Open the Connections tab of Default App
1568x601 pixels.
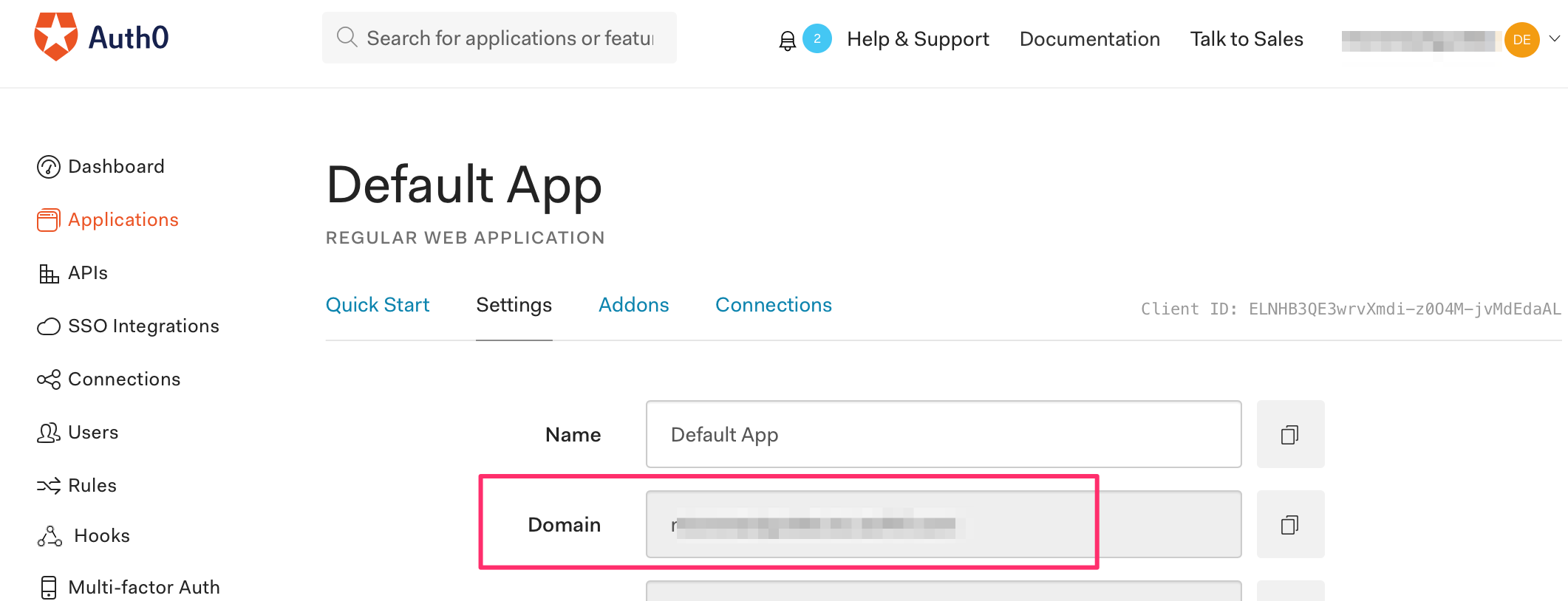coord(774,305)
